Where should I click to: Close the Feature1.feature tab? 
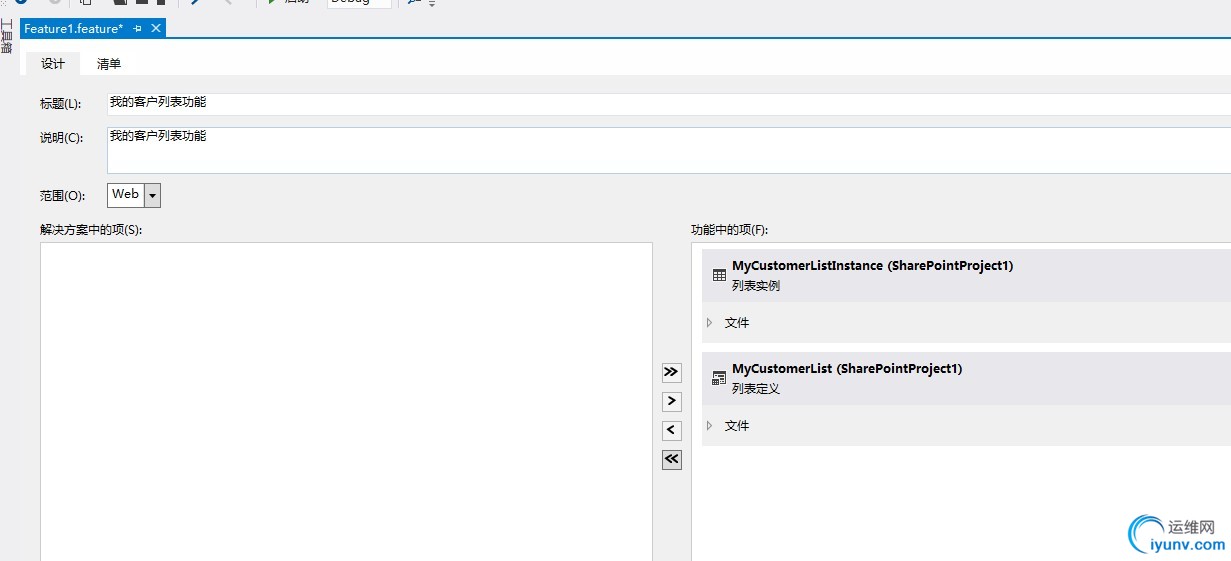click(x=155, y=29)
